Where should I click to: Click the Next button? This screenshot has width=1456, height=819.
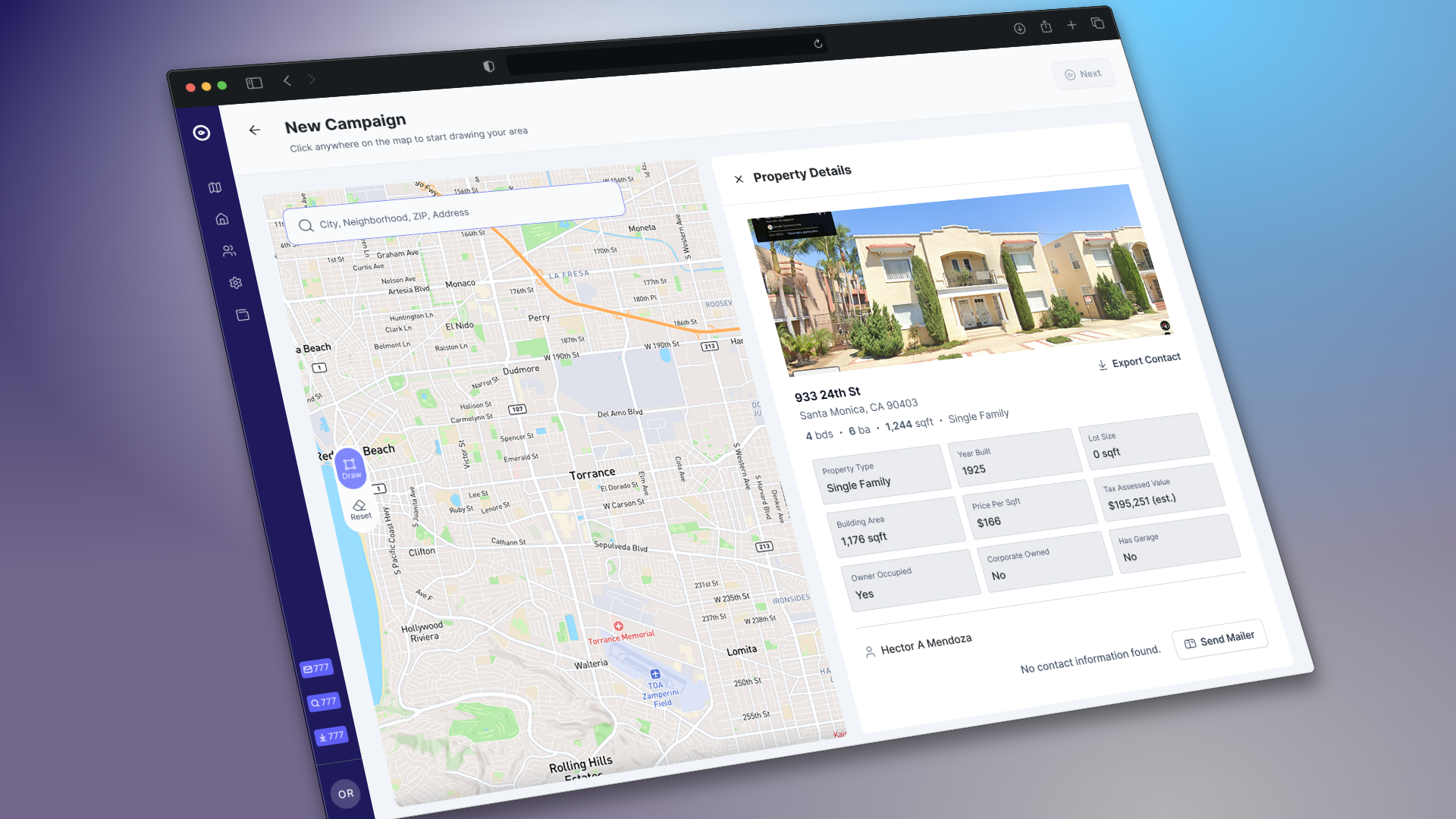coord(1083,74)
